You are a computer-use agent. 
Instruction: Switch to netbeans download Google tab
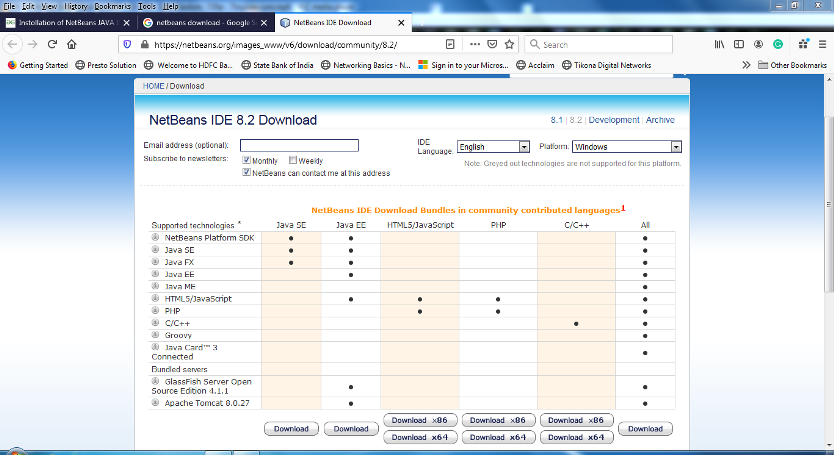[206, 23]
